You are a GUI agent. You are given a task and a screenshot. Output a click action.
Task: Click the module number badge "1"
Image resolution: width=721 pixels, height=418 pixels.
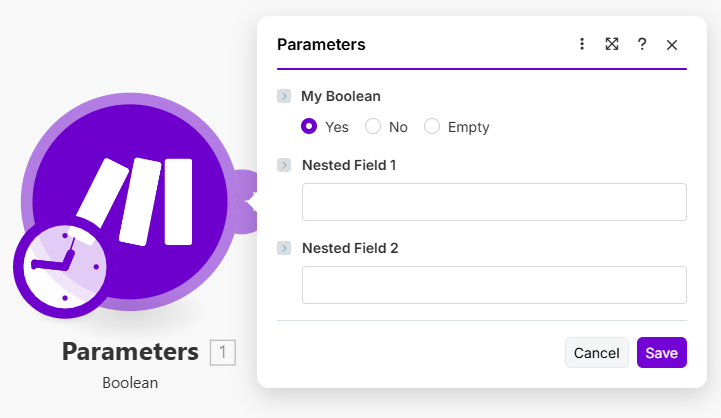pos(223,352)
